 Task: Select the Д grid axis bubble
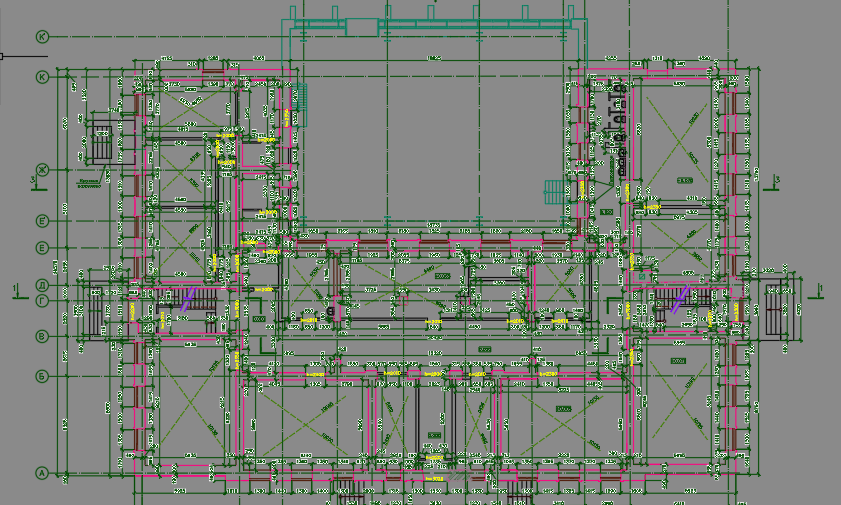(42, 284)
